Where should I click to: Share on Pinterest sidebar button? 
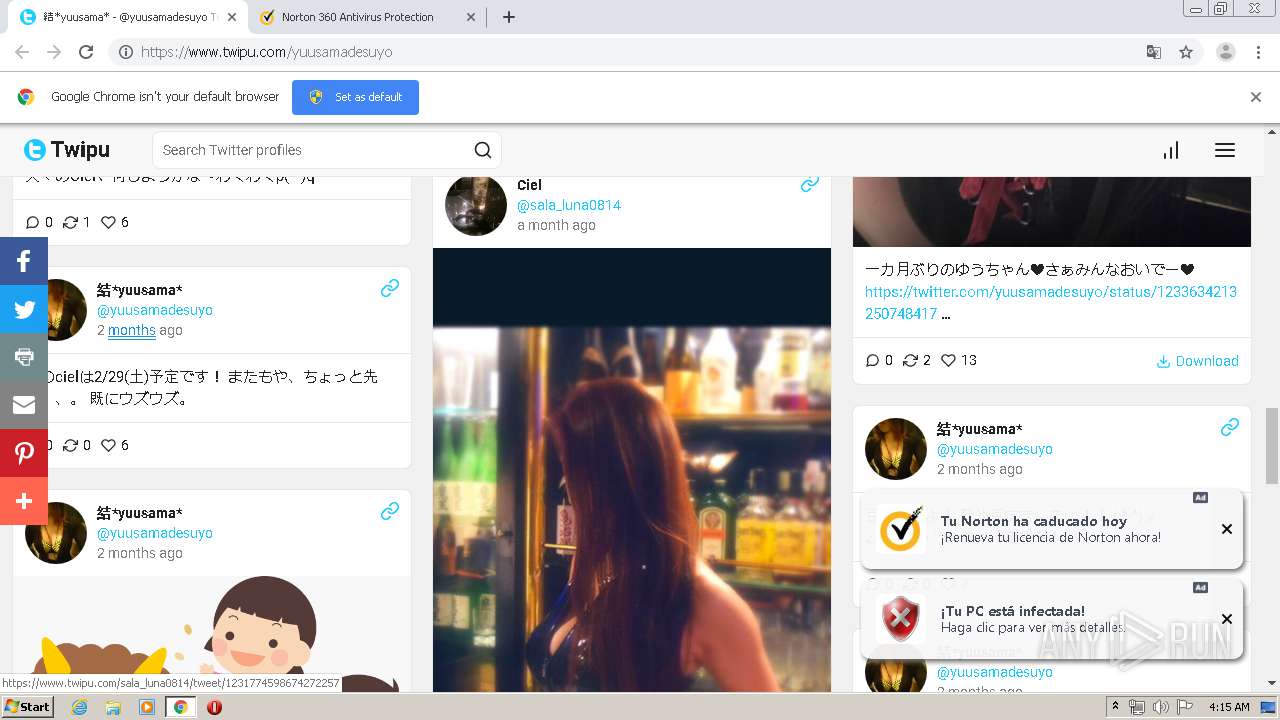coord(24,453)
